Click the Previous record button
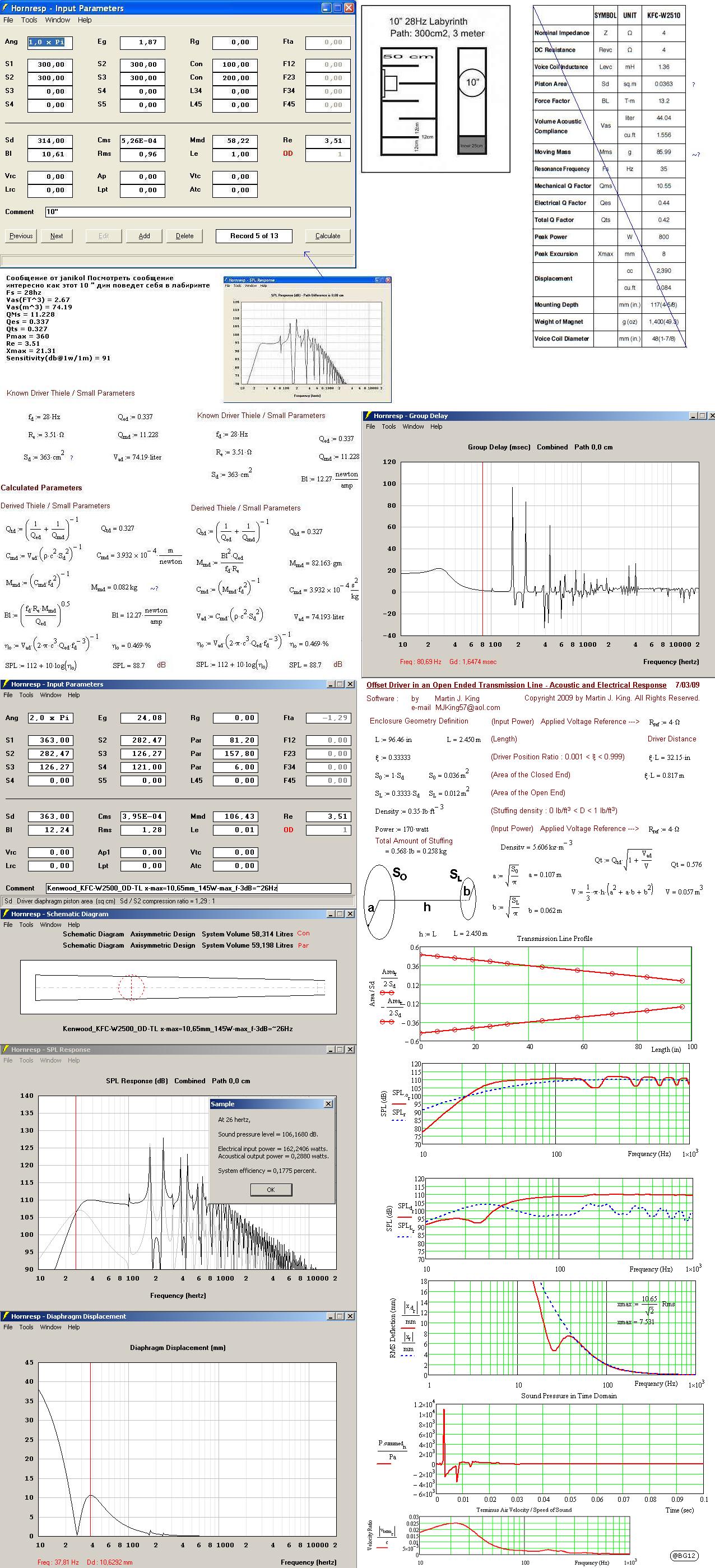Screen dimensions: 715x1568 pos(21,236)
